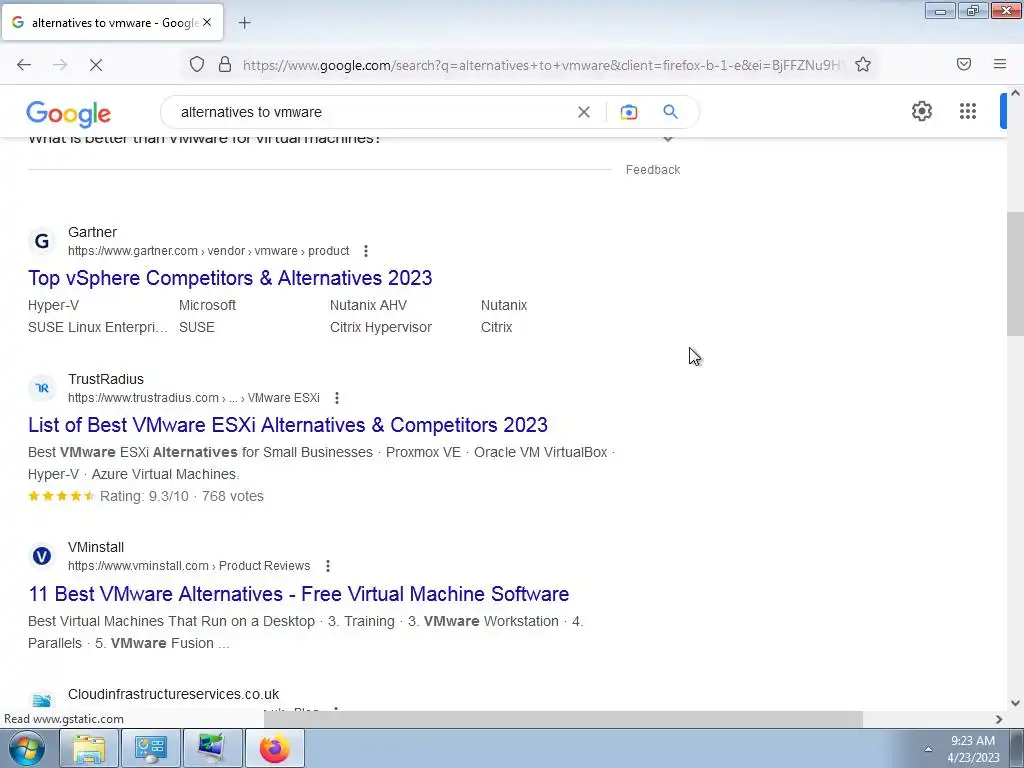Viewport: 1024px width, 768px height.
Task: Search by image with camera icon
Action: (x=629, y=112)
